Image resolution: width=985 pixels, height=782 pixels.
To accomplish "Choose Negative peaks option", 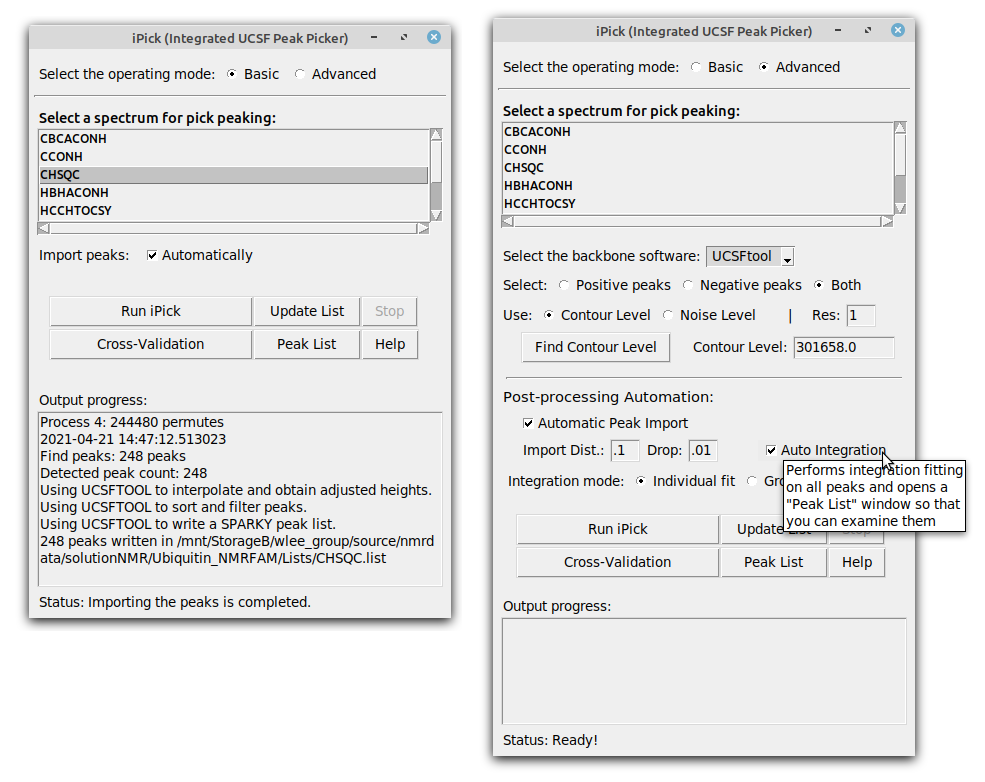I will [x=688, y=285].
